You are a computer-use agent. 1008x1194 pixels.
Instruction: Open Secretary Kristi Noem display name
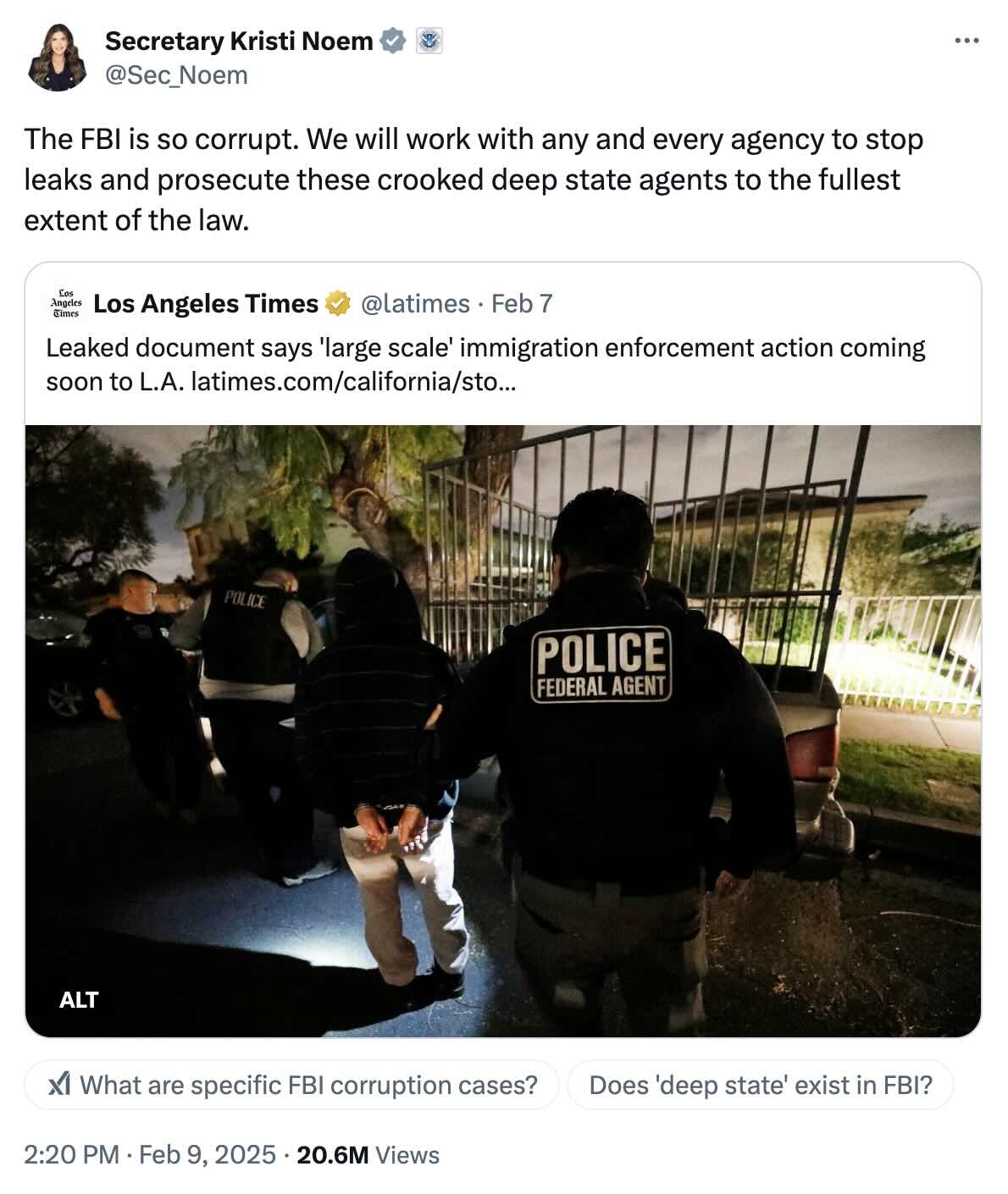pos(239,40)
